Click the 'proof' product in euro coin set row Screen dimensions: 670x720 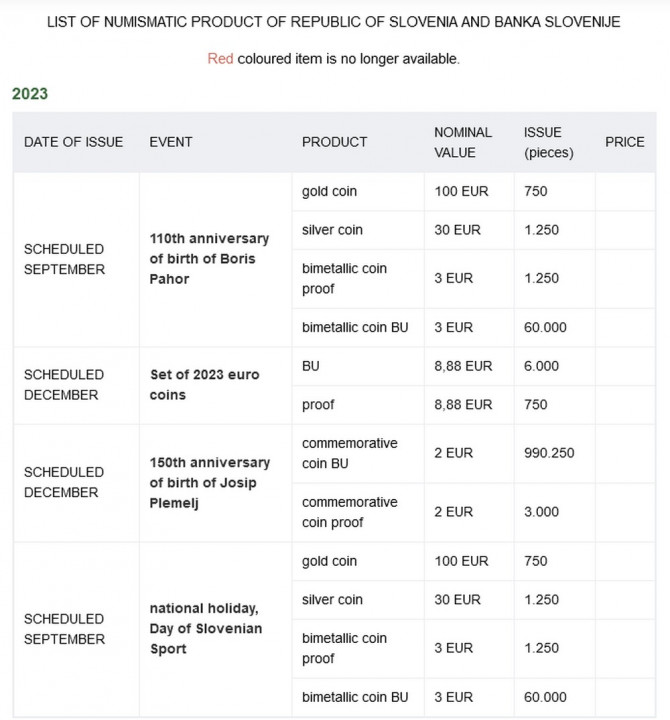click(x=318, y=405)
